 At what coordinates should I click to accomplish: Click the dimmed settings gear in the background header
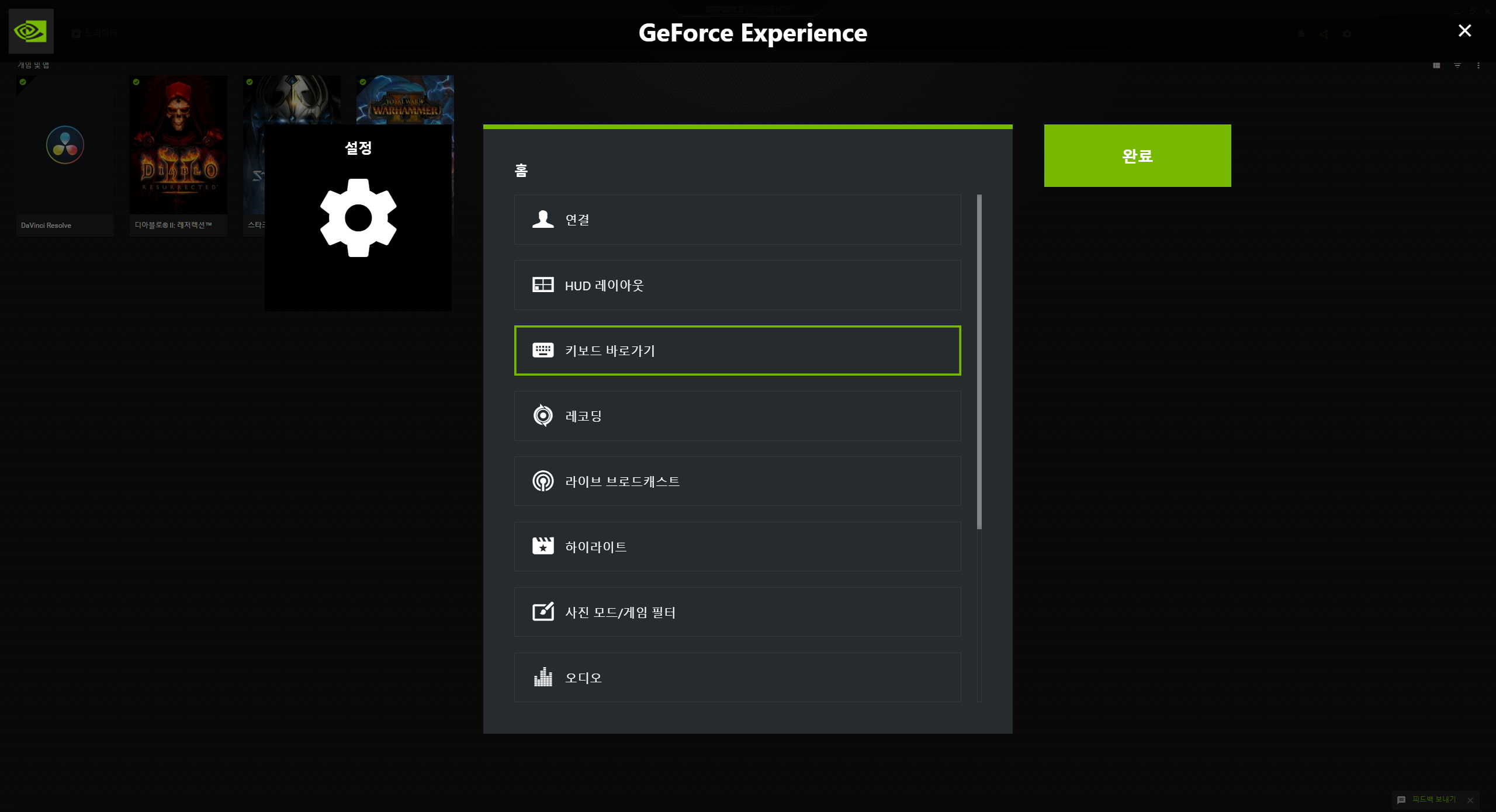[x=1347, y=34]
